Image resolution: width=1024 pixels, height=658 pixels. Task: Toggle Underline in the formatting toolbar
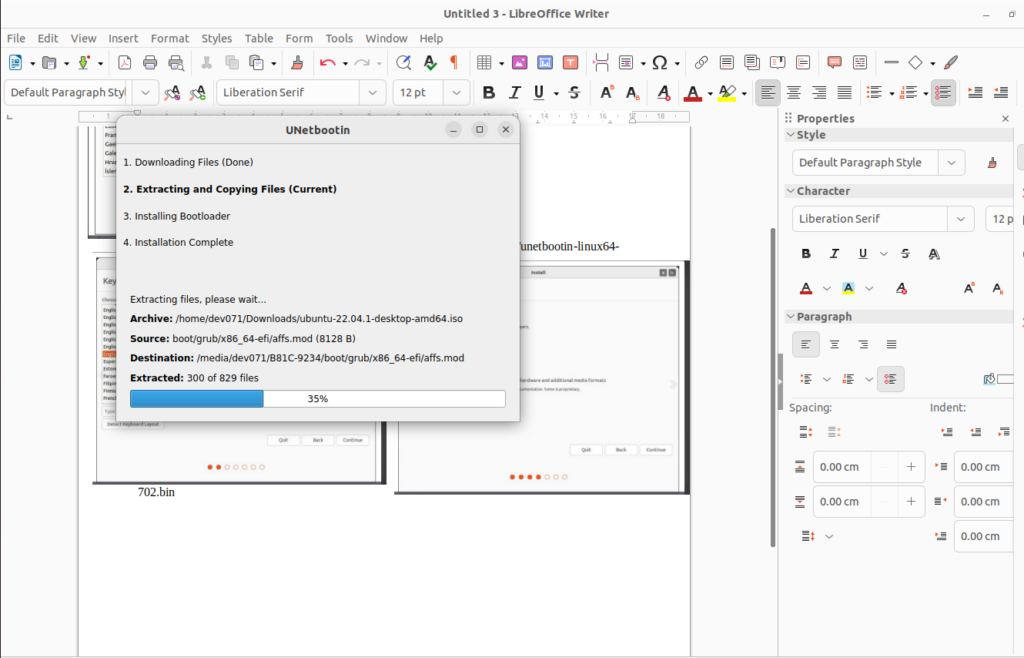(x=539, y=93)
